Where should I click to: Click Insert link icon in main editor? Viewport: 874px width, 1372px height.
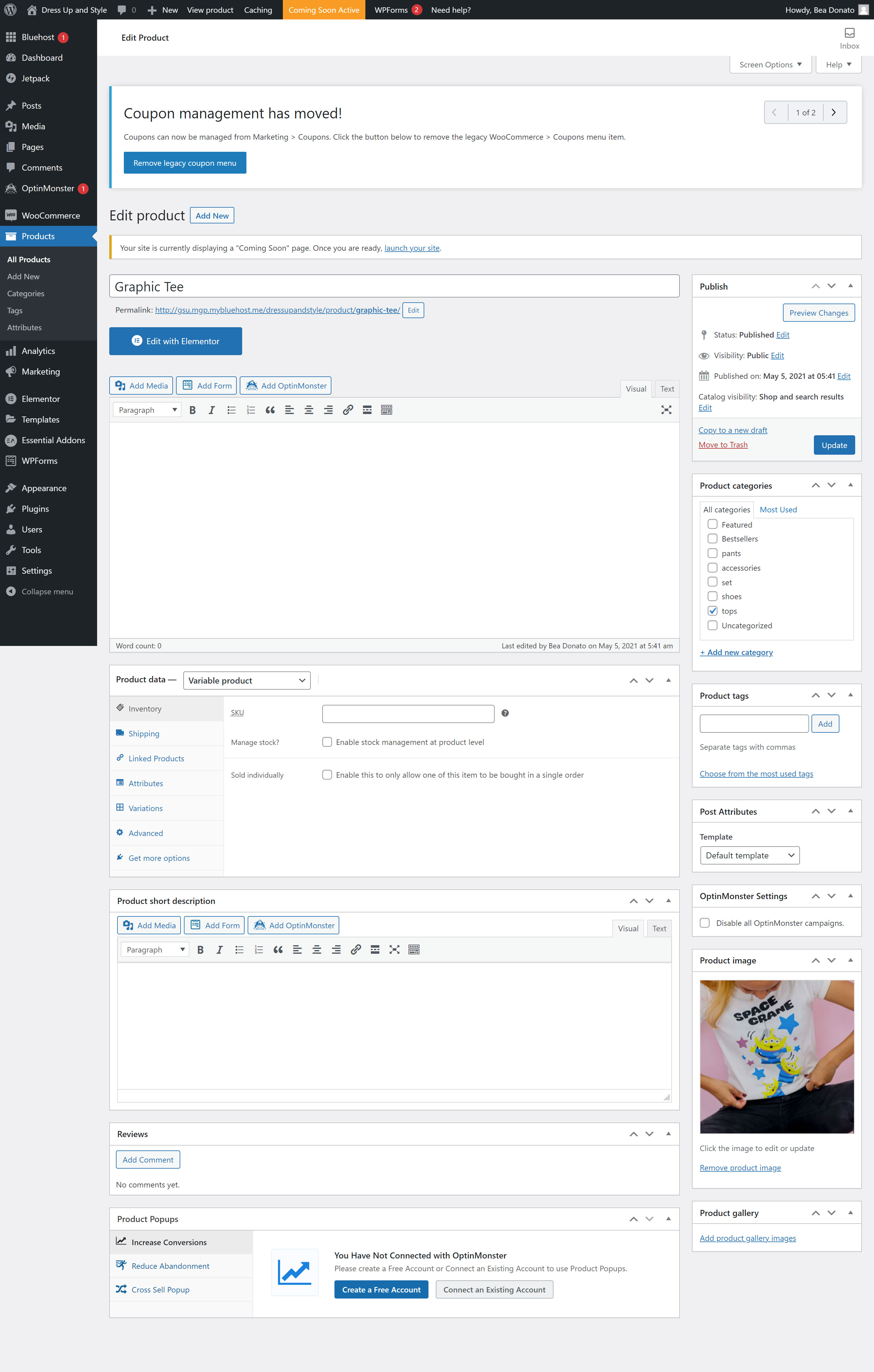tap(347, 410)
